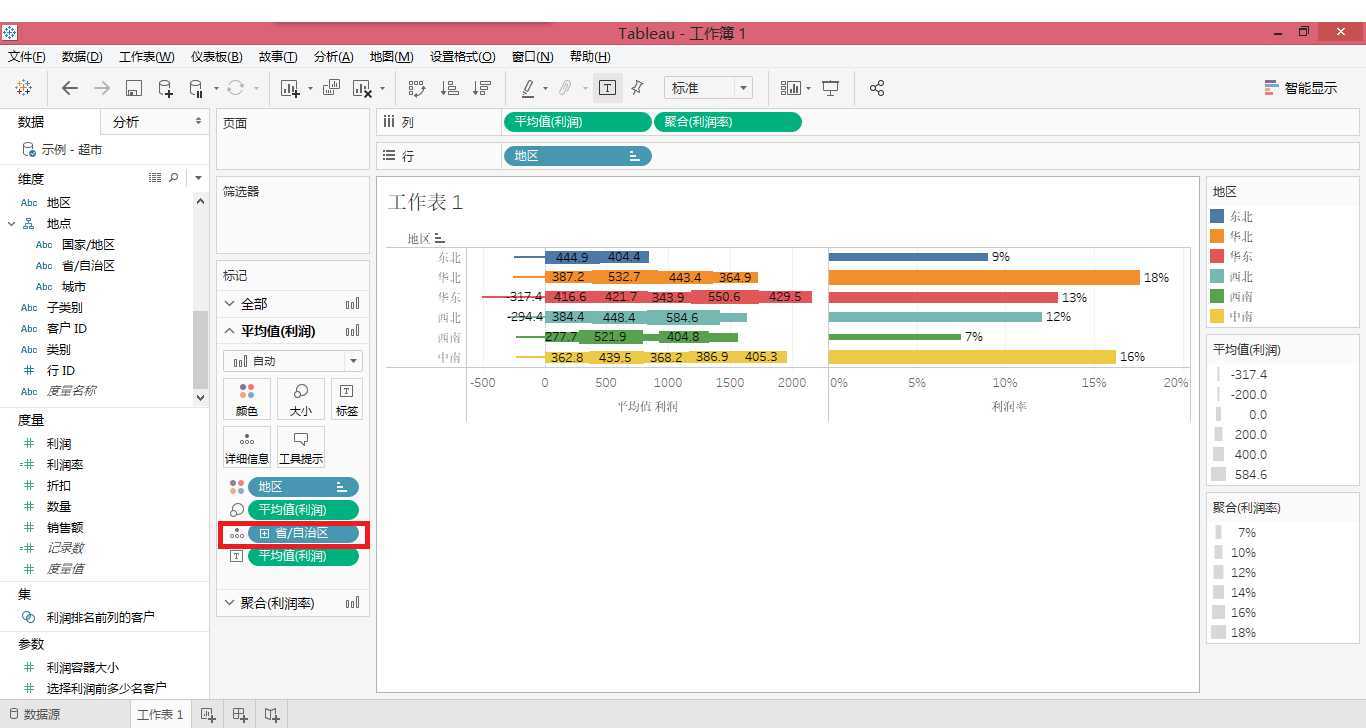Select the 省/自治区 dimension field
Screen dimensions: 1366x728
tap(88, 265)
